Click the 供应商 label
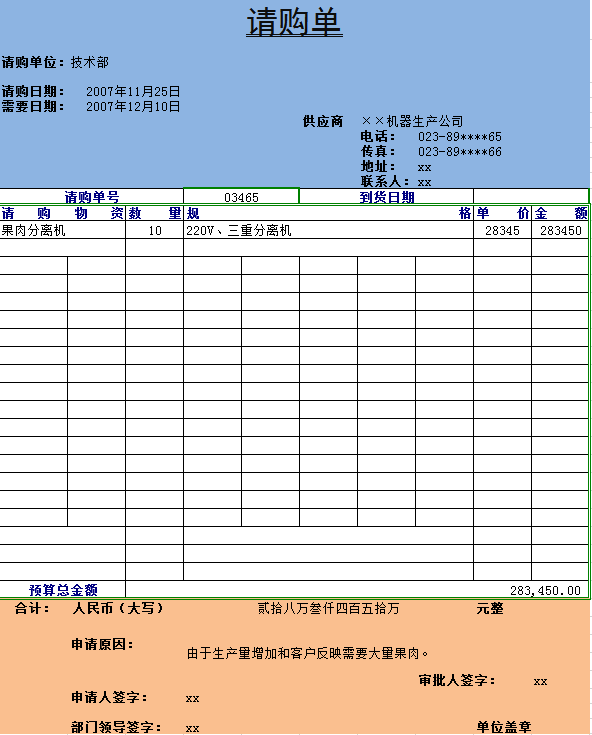The image size is (592, 735). pos(323,121)
